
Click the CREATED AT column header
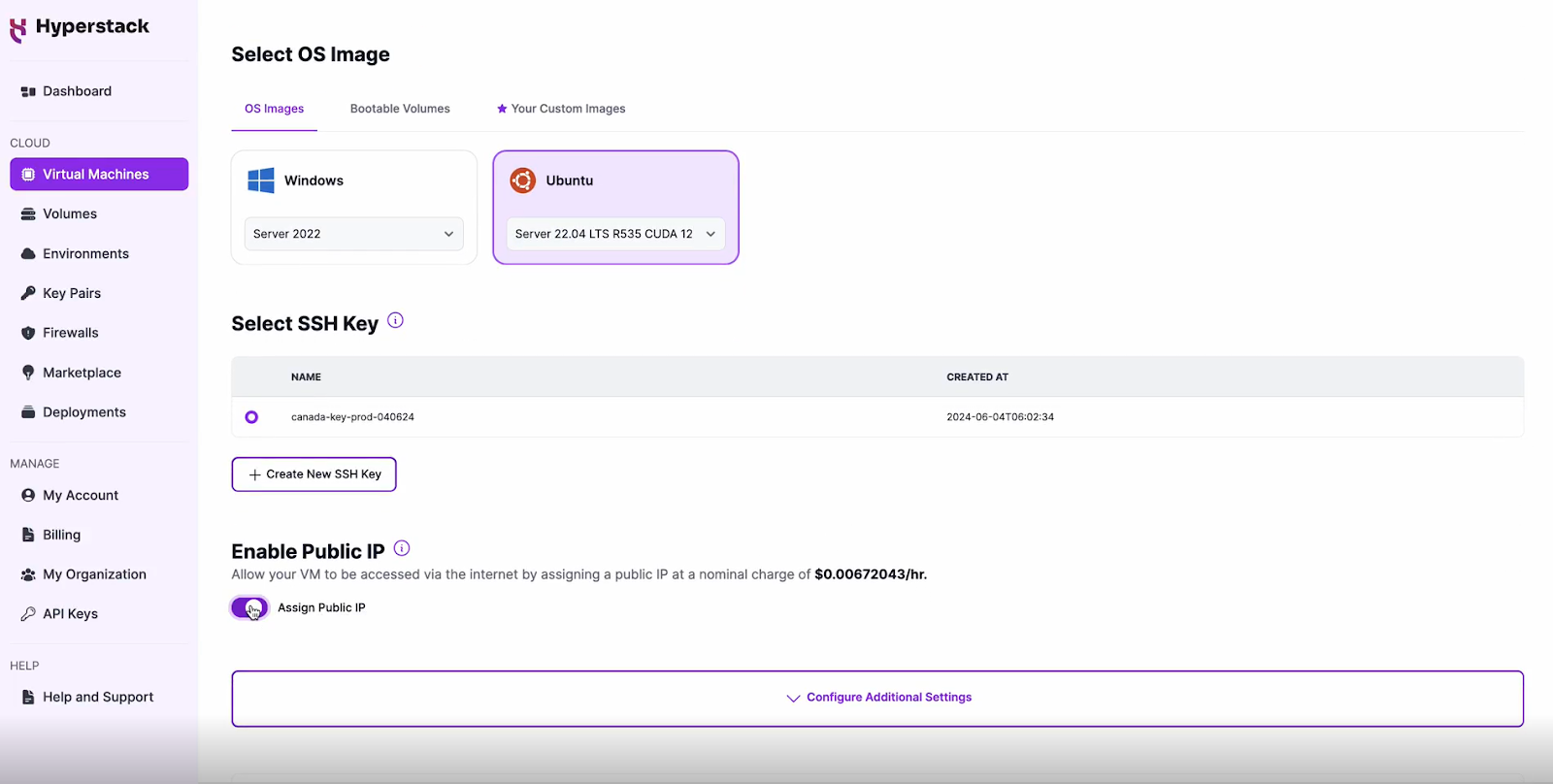tap(977, 377)
